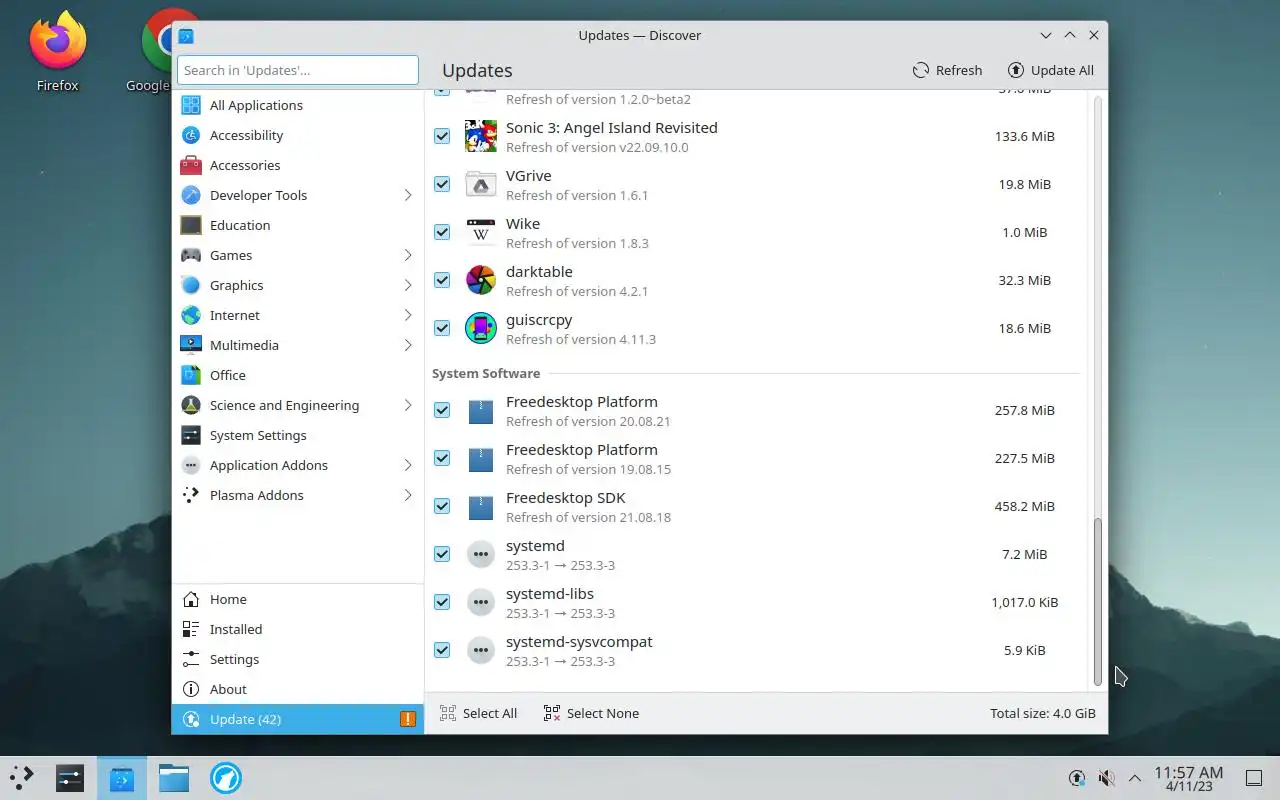Expand the Plasma Addons arrow

[x=408, y=495]
